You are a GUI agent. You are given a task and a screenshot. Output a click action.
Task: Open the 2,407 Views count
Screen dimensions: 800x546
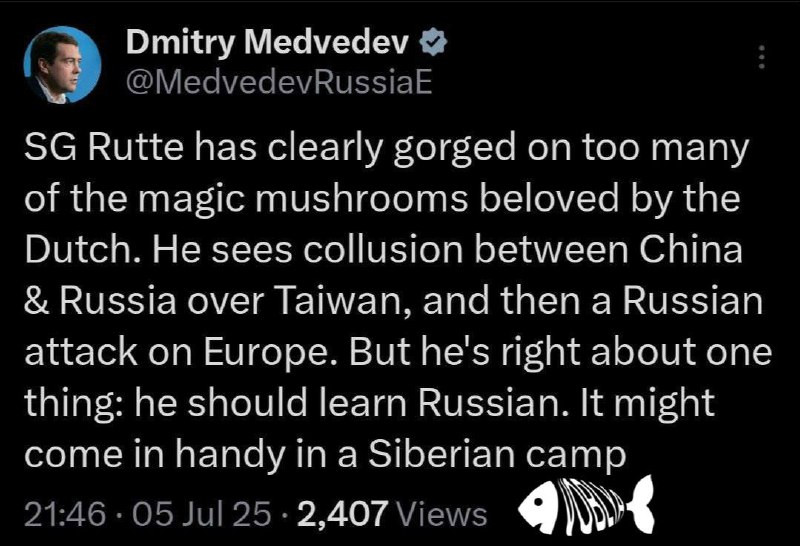point(392,513)
